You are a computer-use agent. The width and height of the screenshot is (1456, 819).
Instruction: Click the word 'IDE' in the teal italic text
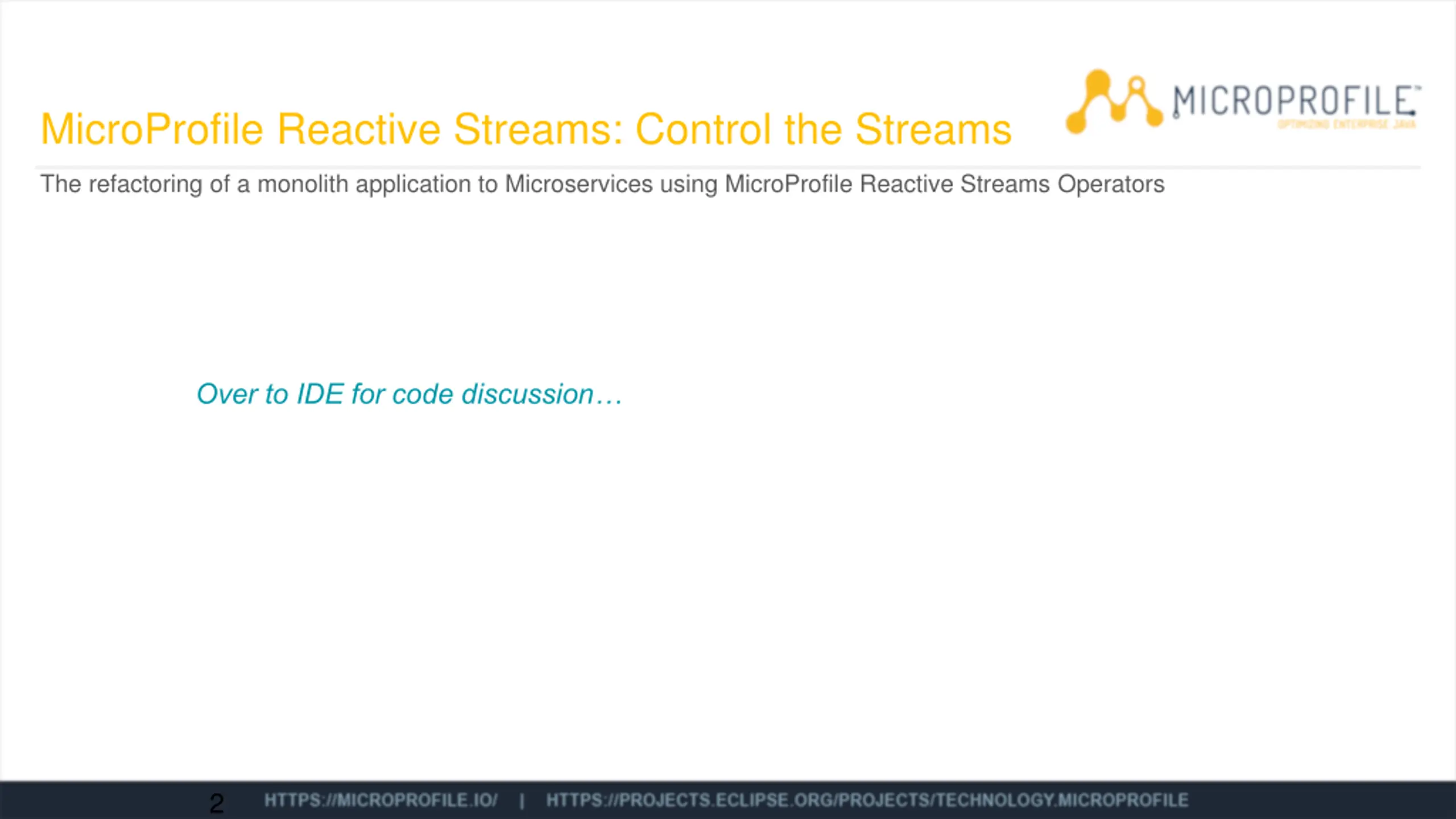pyautogui.click(x=320, y=394)
